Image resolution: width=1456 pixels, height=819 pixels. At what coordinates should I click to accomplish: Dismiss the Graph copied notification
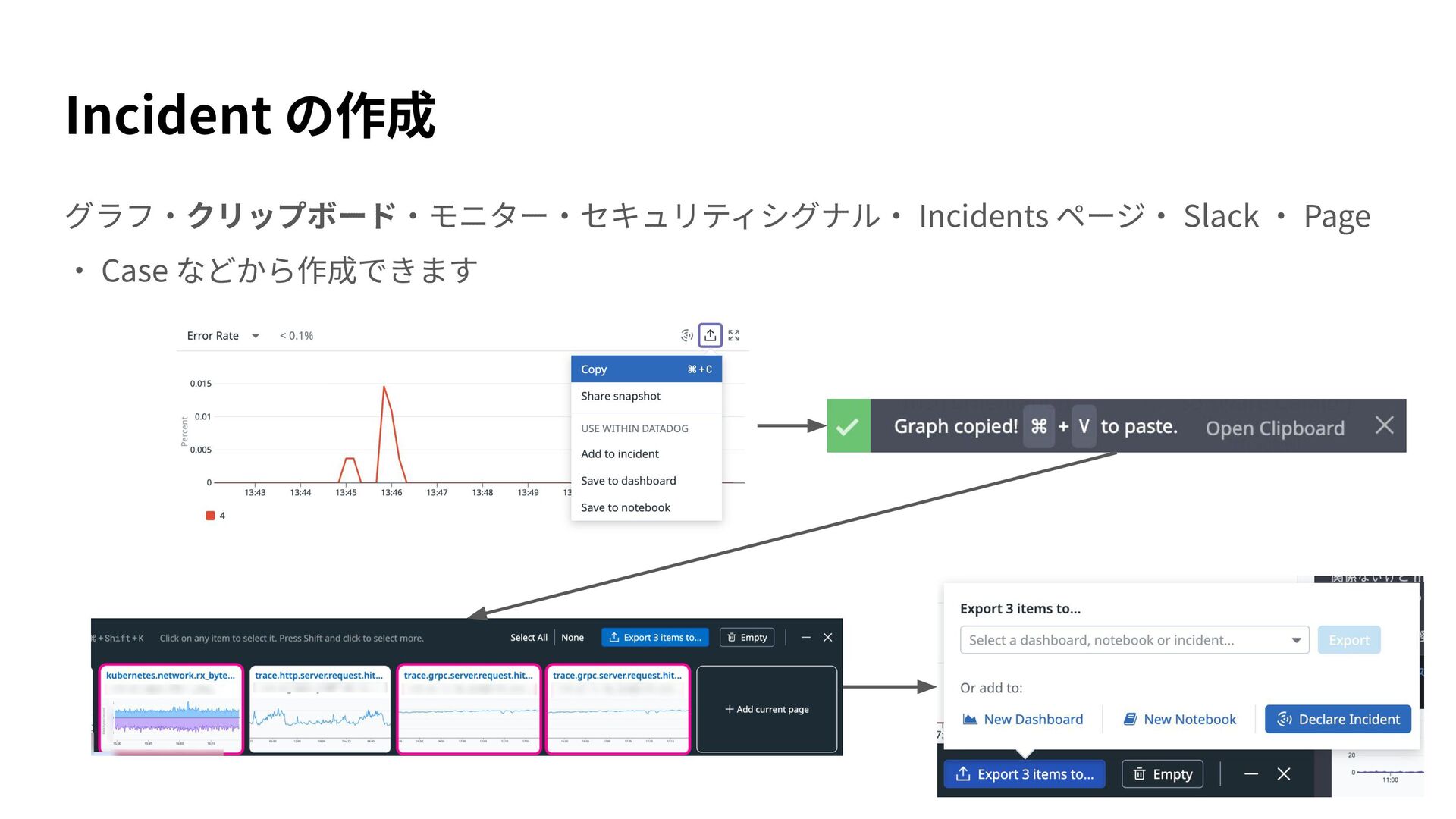(x=1384, y=425)
